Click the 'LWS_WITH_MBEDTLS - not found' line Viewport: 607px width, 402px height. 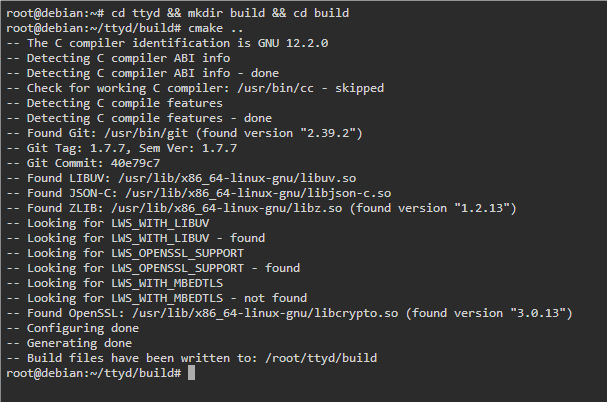click(156, 298)
